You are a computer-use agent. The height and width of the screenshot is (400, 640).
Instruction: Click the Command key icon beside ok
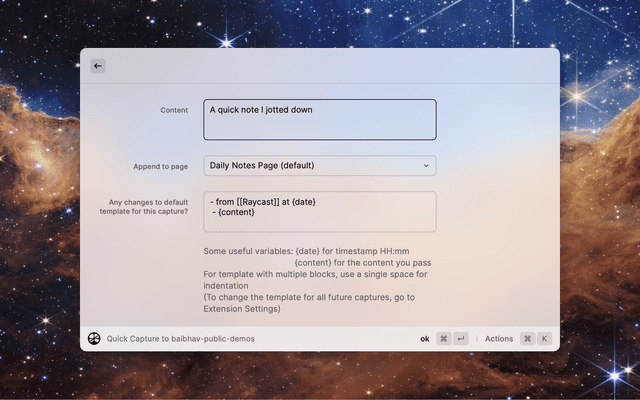[x=444, y=339]
